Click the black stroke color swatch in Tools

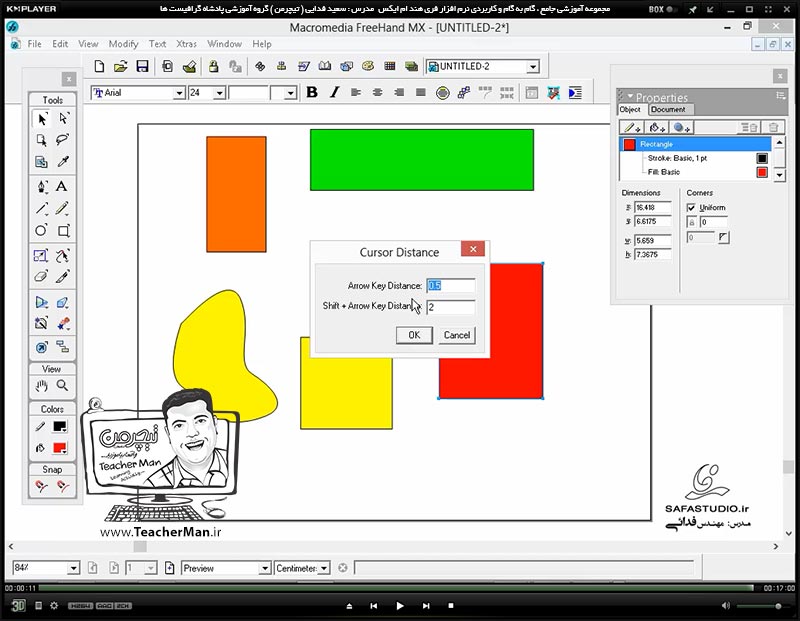coord(60,427)
